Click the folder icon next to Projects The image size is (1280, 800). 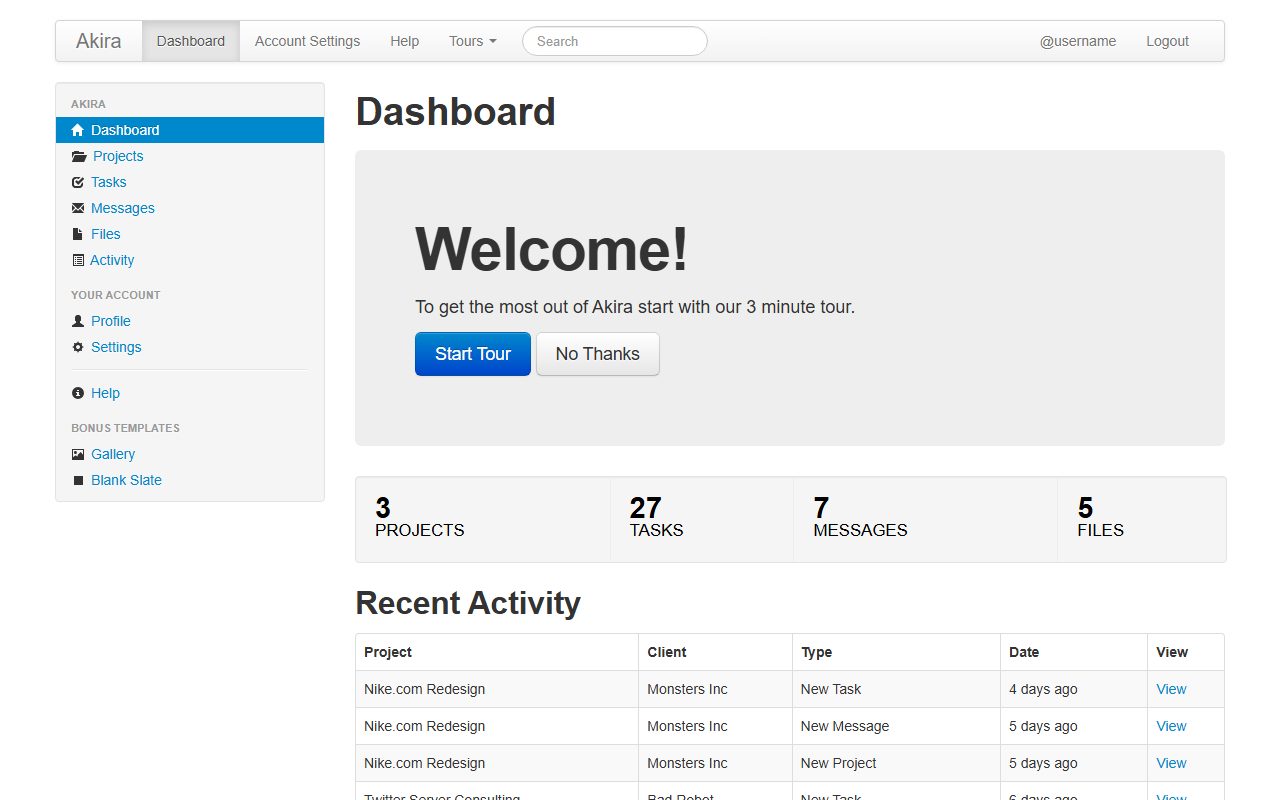coord(79,156)
